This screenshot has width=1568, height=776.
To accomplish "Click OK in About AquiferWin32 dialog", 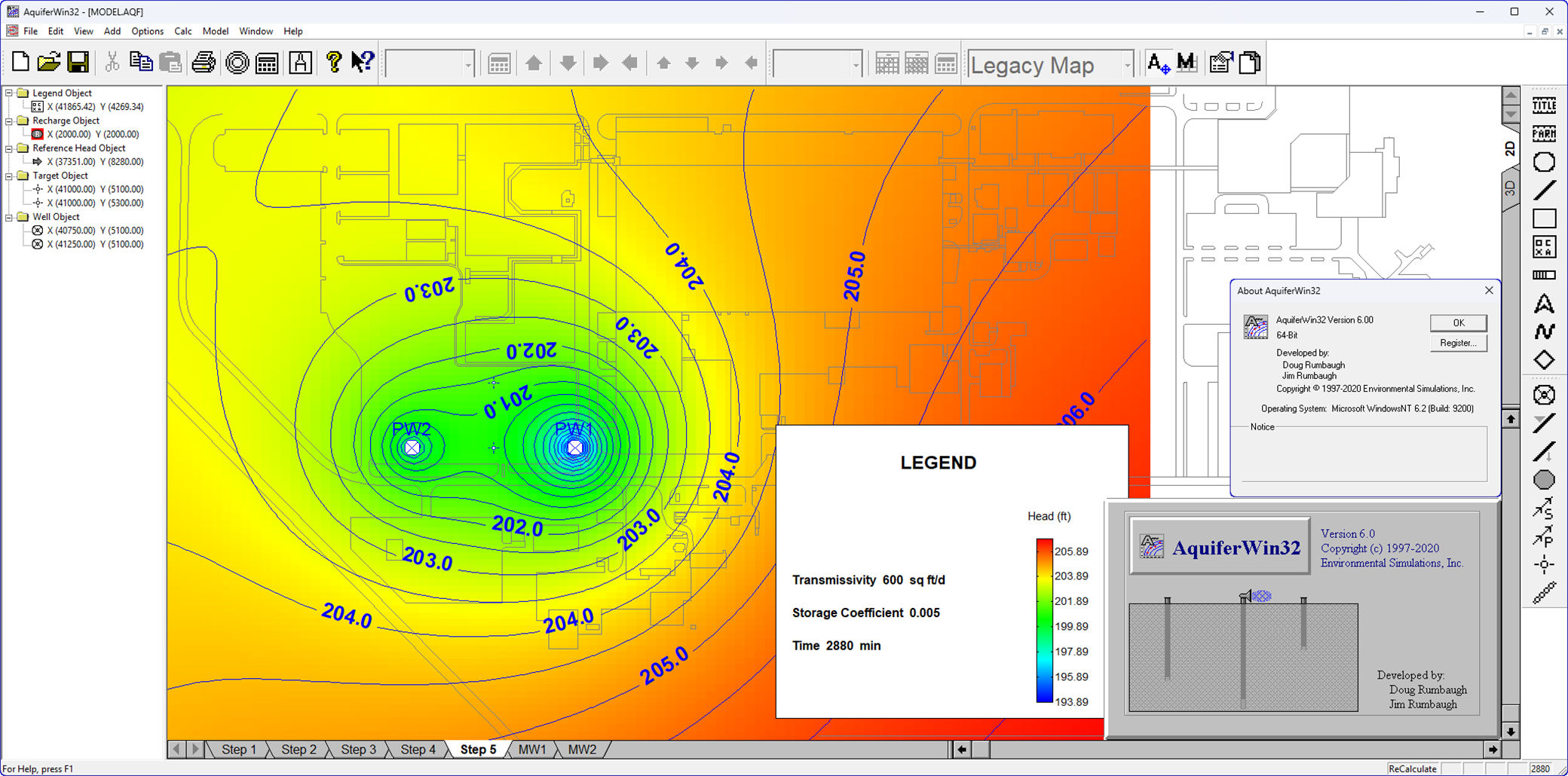I will [x=1459, y=322].
